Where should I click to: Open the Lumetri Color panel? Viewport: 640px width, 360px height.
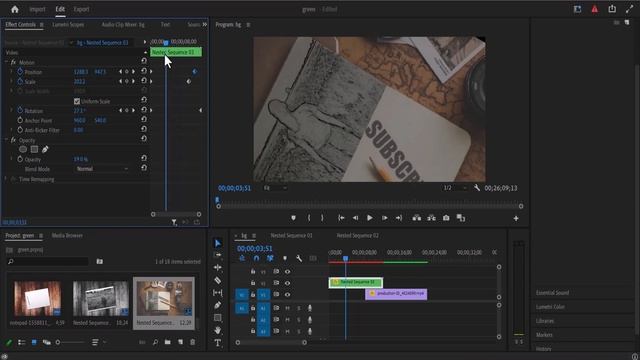coord(550,307)
